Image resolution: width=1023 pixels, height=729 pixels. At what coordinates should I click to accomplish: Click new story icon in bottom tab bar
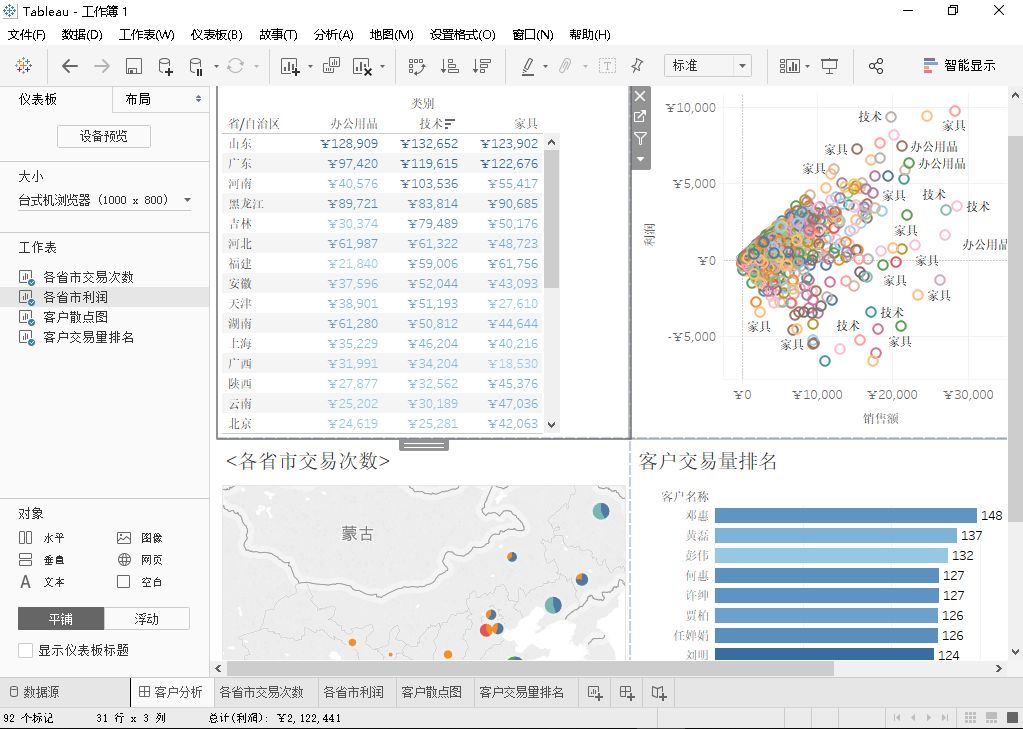click(x=659, y=692)
